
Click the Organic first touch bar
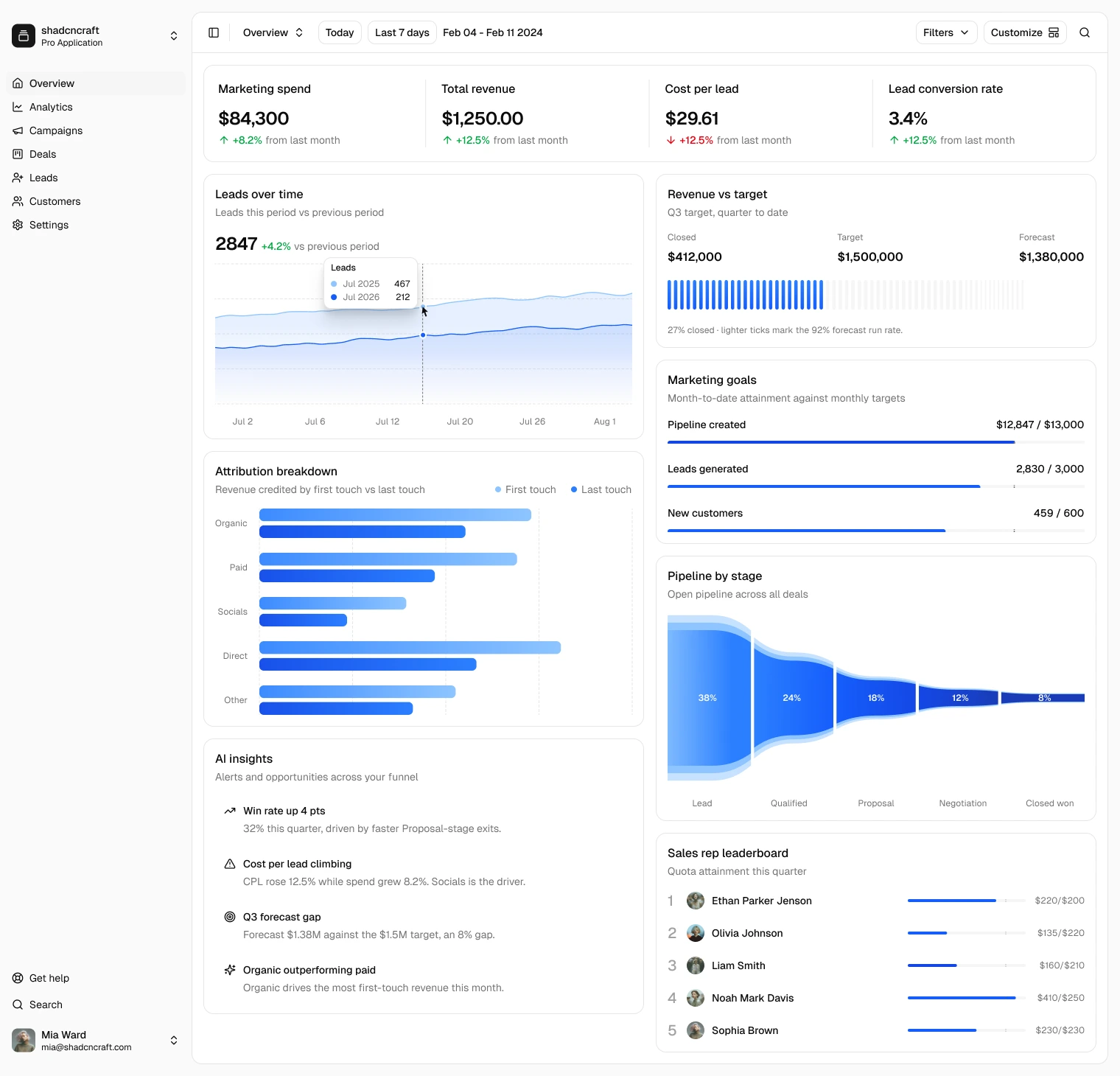[x=395, y=514]
